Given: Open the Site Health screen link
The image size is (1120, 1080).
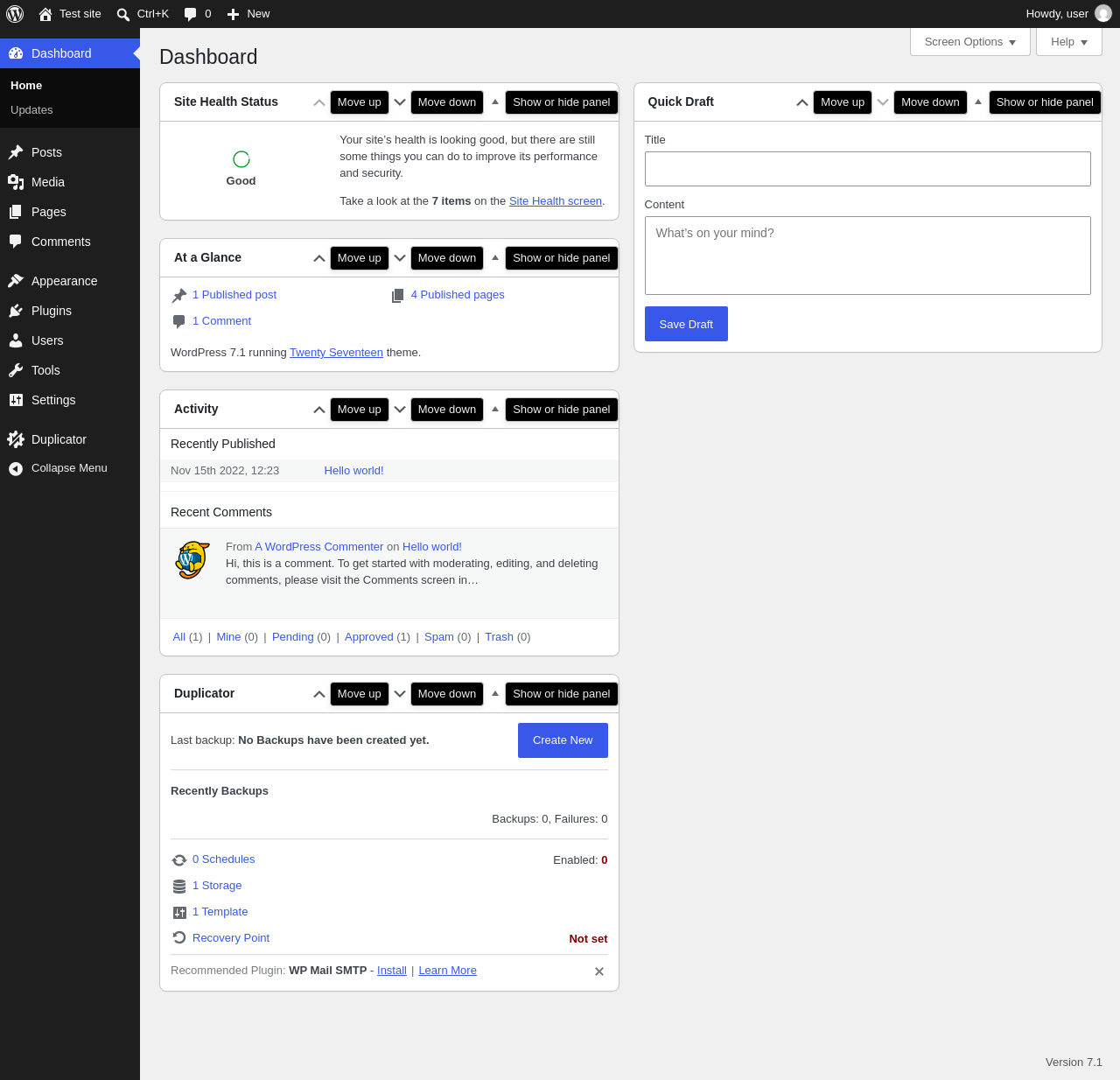Looking at the screenshot, I should tap(556, 201).
